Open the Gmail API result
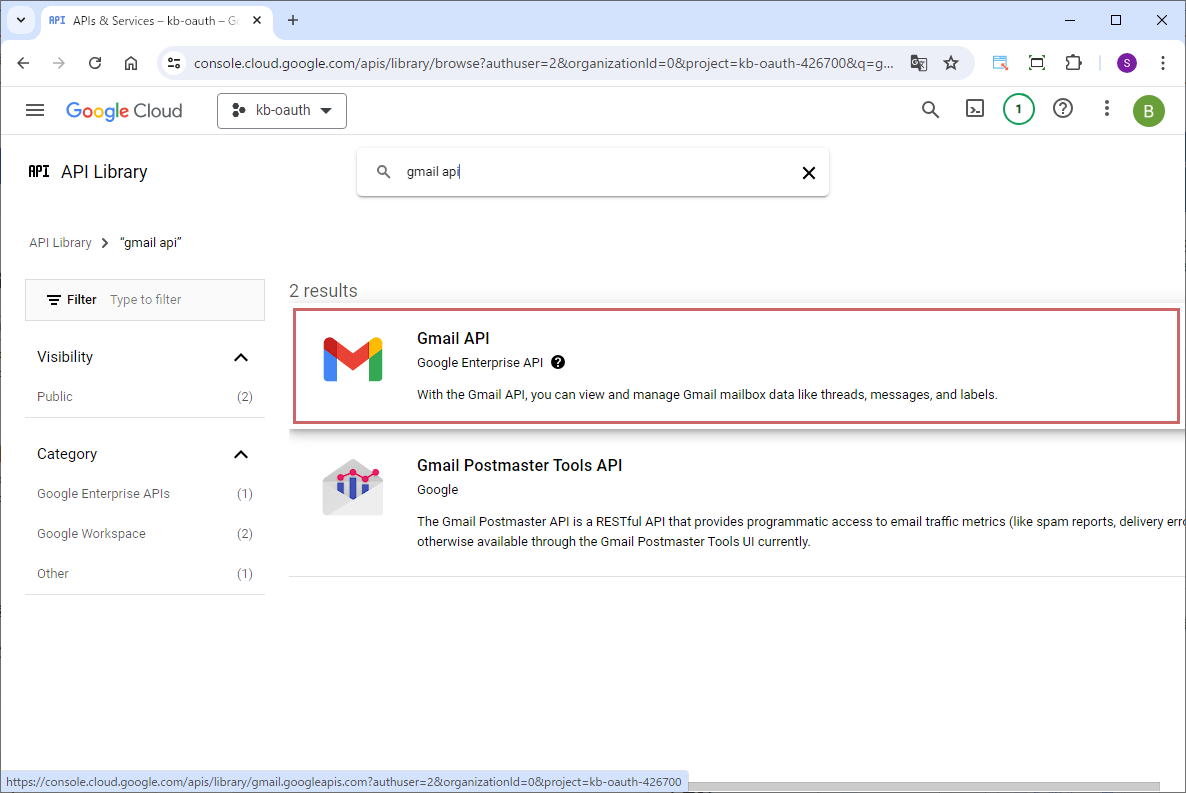 point(453,339)
